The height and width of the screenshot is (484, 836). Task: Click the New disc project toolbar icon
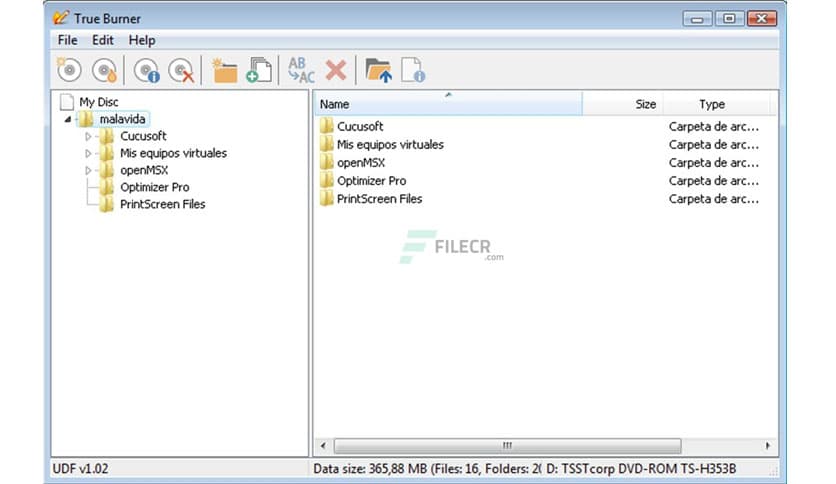[69, 70]
